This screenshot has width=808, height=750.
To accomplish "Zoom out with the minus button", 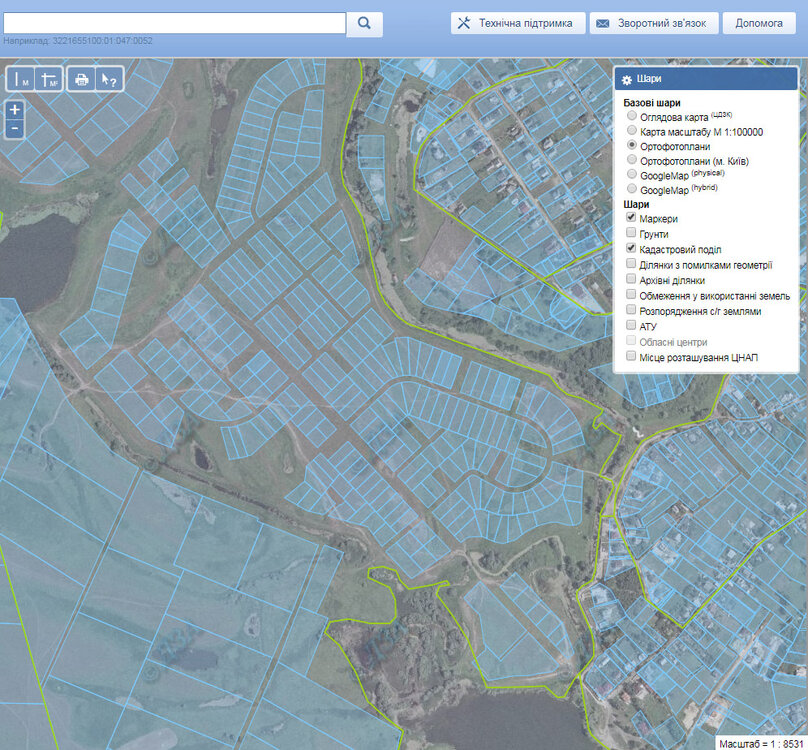I will pos(15,129).
